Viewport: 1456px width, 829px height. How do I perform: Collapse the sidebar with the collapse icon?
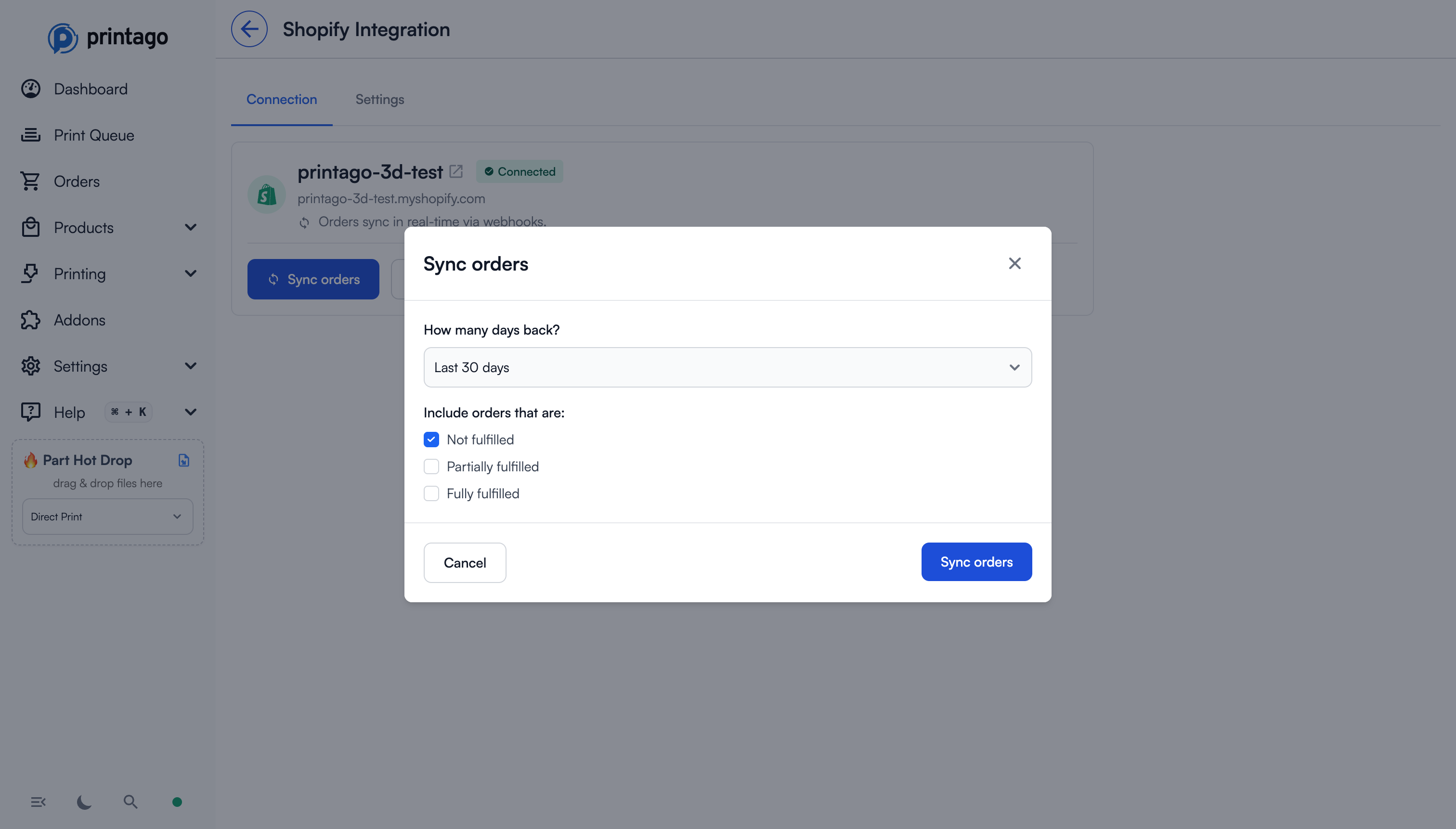click(38, 802)
